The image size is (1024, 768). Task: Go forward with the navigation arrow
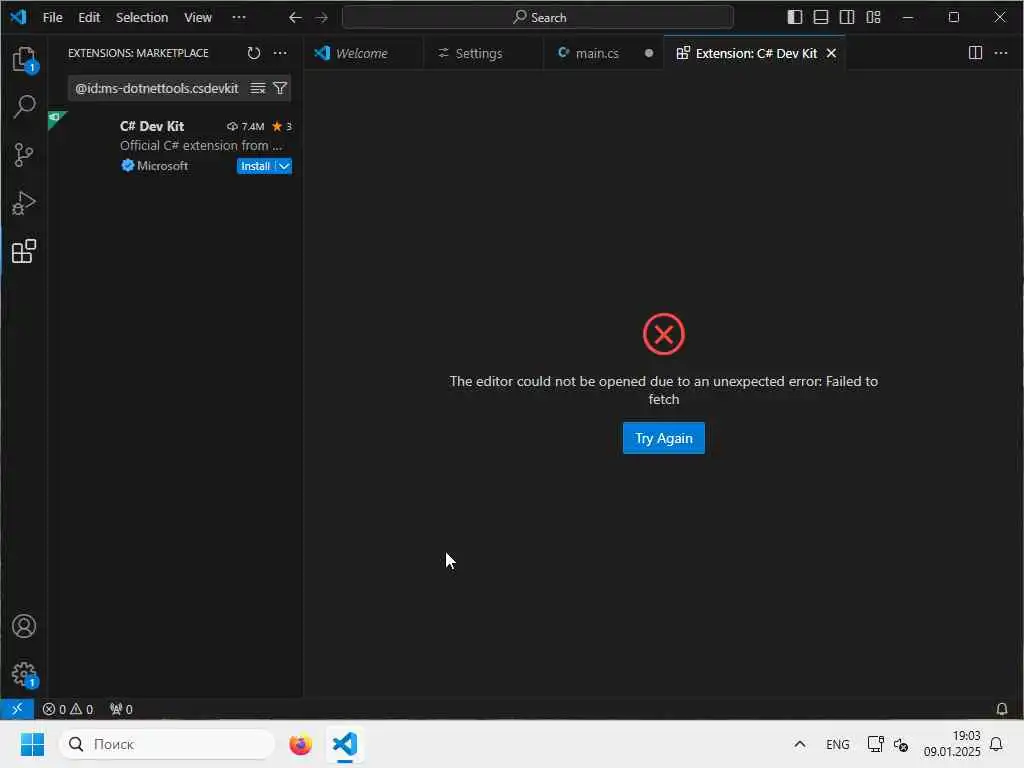pos(321,18)
